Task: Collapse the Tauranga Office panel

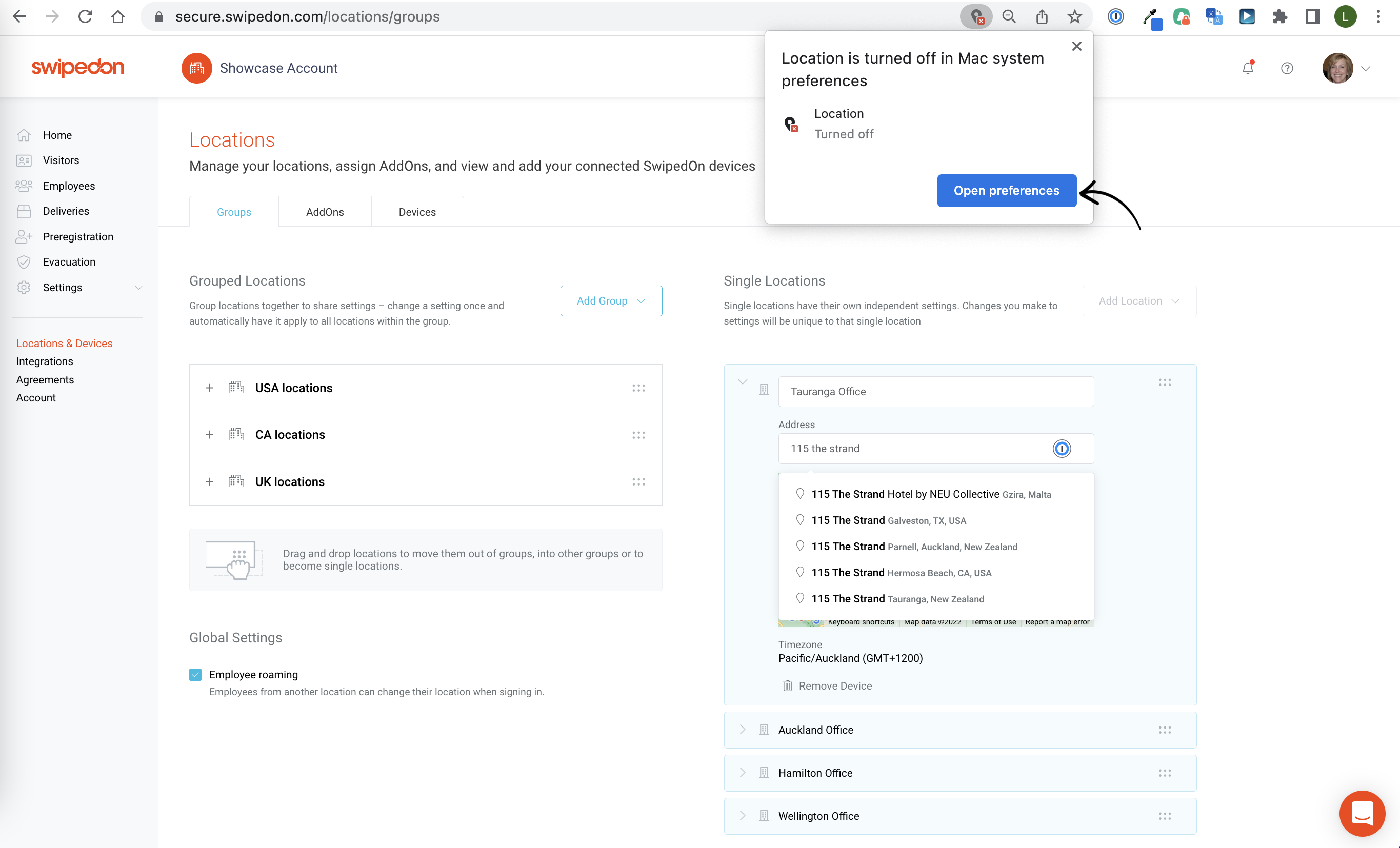Action: tap(743, 381)
